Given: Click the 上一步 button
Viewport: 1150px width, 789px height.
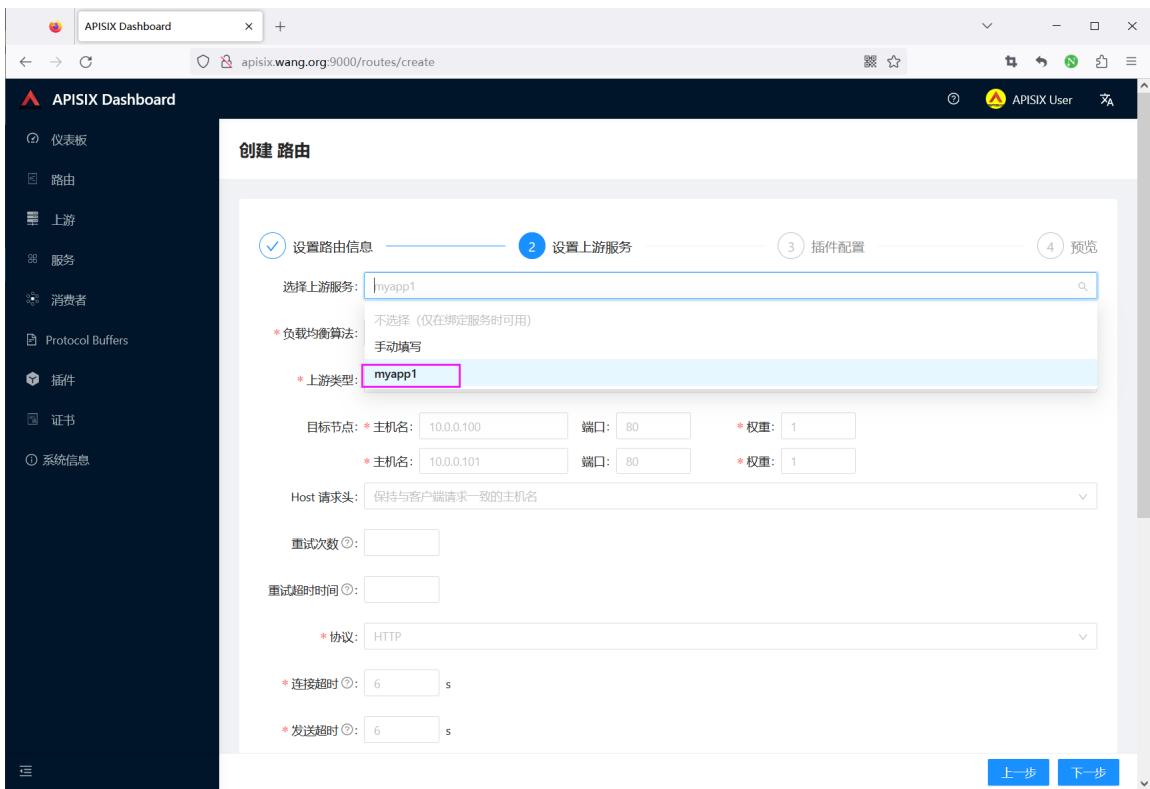Looking at the screenshot, I should [x=1018, y=772].
